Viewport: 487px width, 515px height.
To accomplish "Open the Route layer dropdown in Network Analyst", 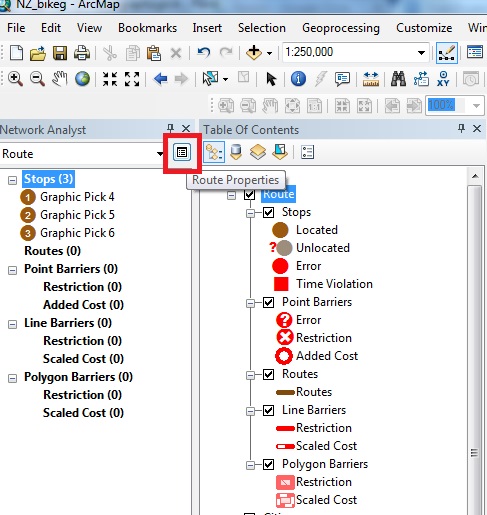I will click(x=160, y=154).
